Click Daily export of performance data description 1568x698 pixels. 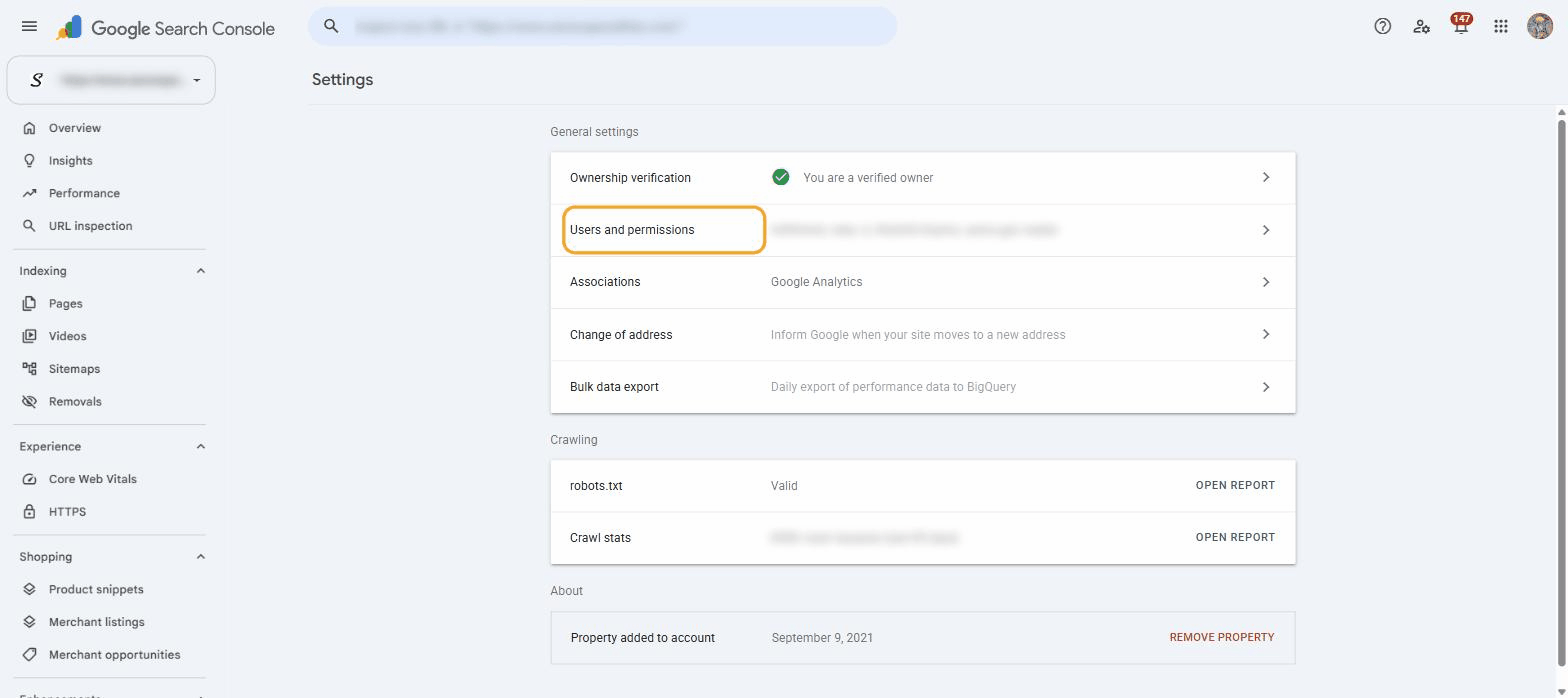[893, 387]
